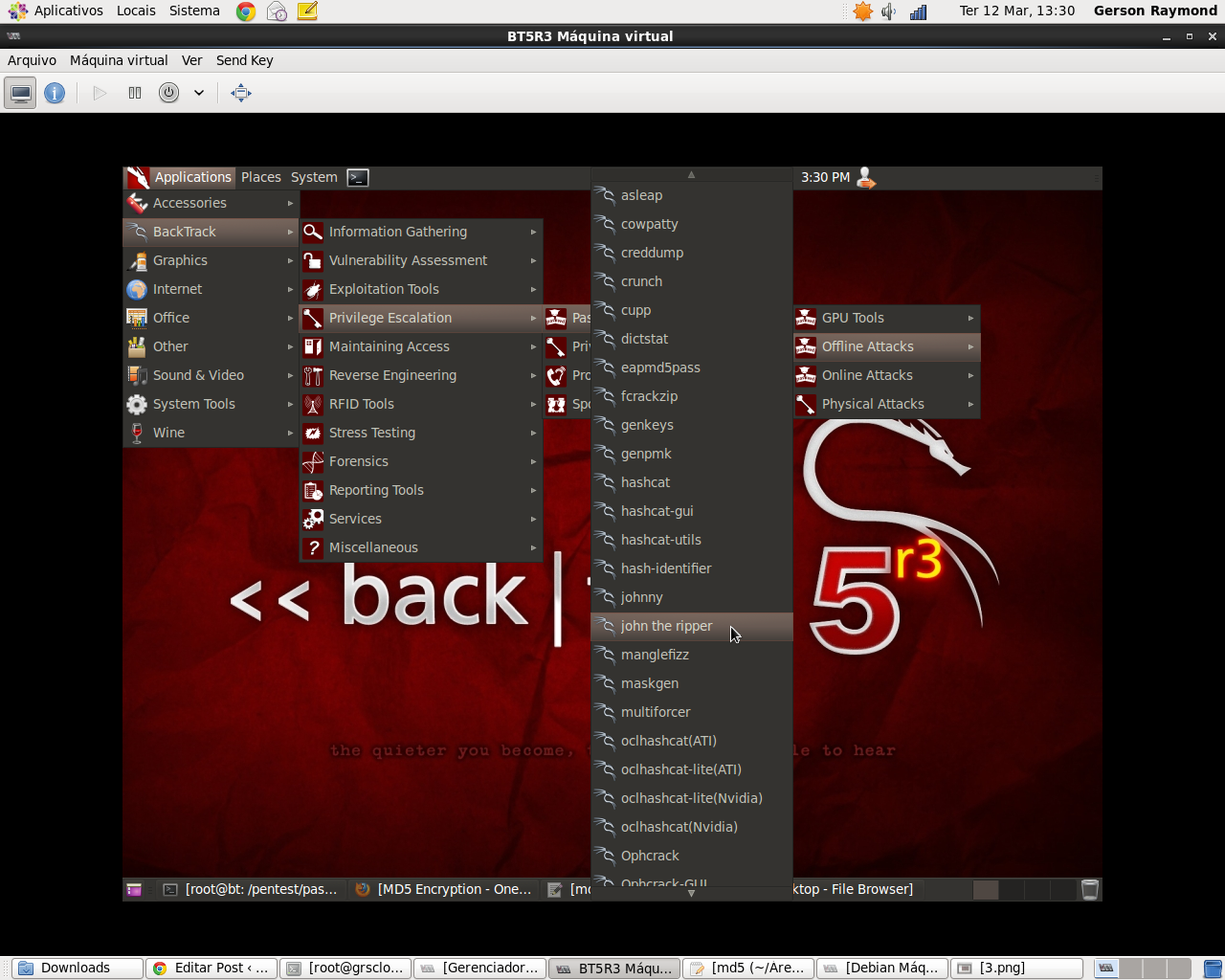The height and width of the screenshot is (980, 1225).
Task: Click the MD5 Encryption Firefox taskbar button
Action: click(x=443, y=889)
